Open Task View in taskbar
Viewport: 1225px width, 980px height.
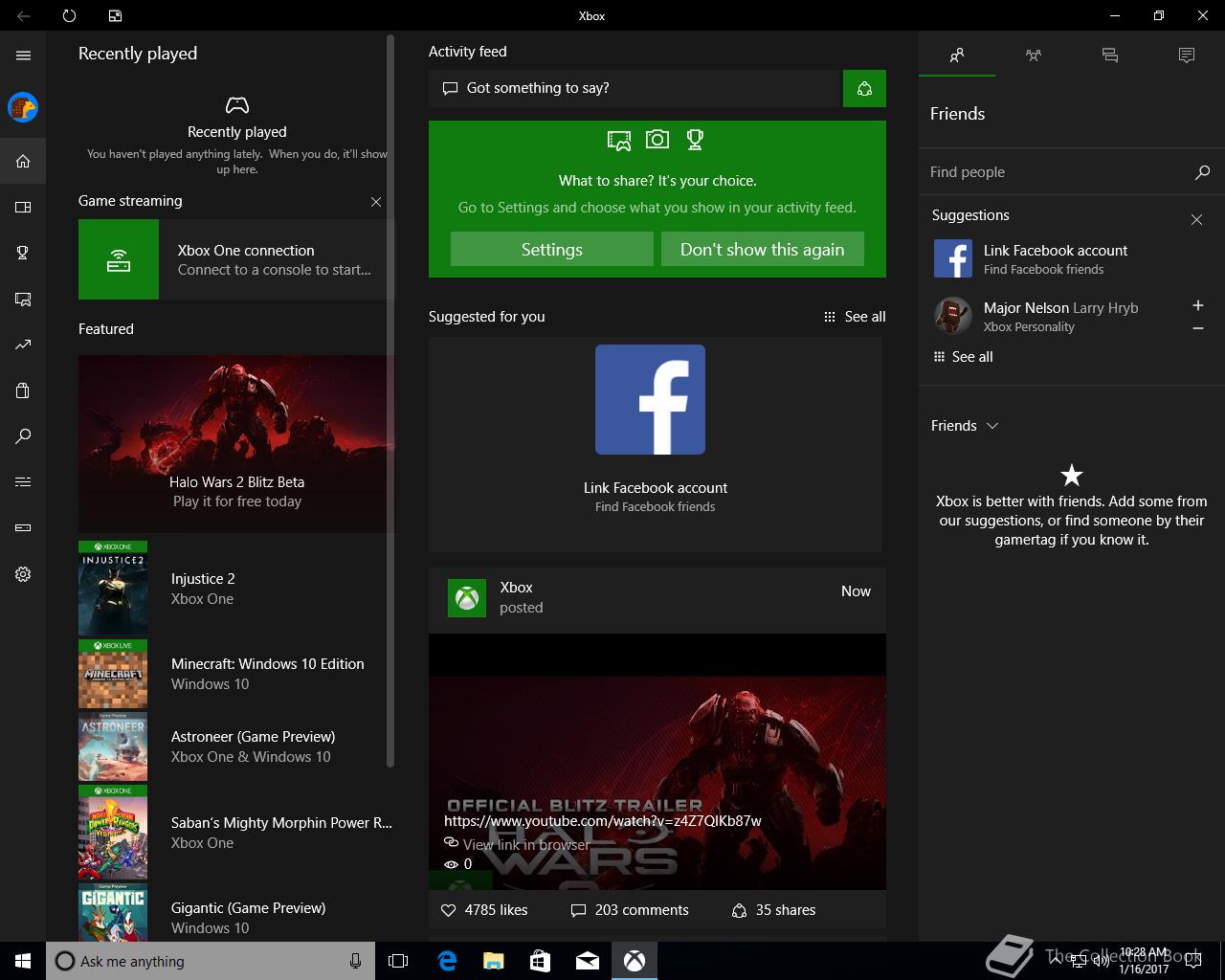pos(398,961)
